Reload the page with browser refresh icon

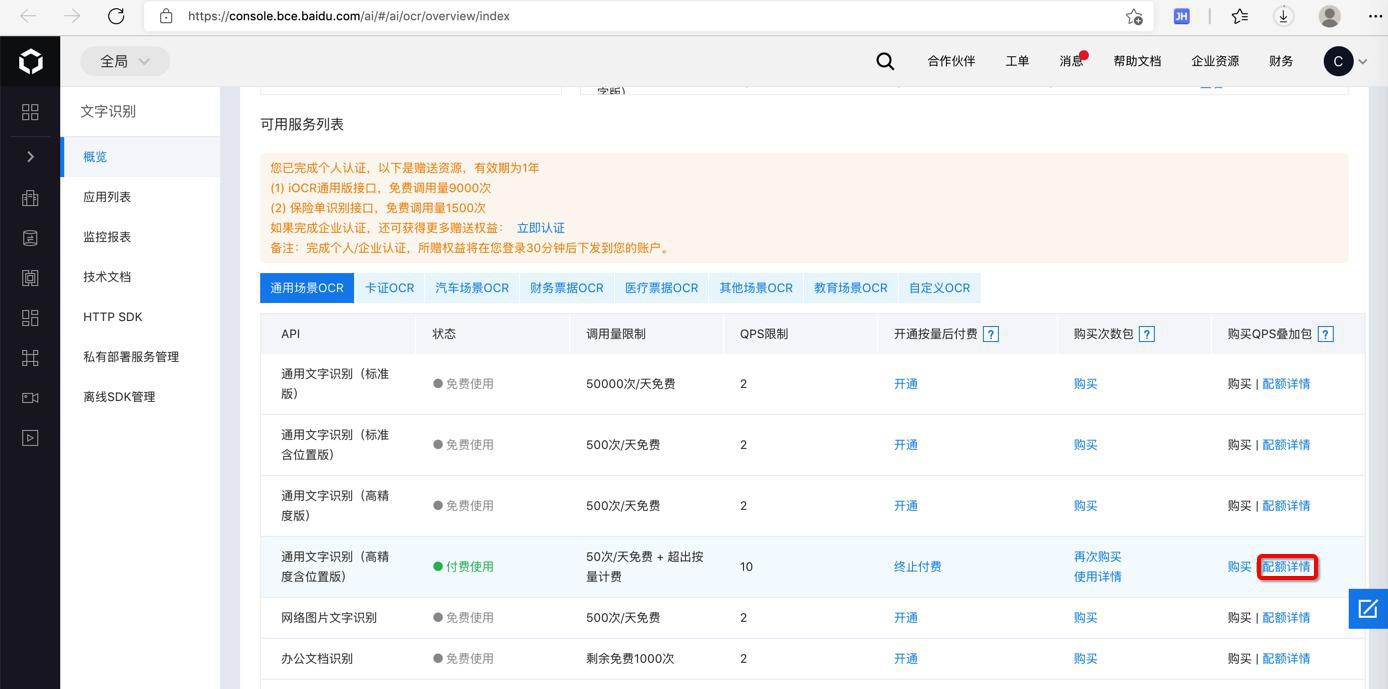(116, 16)
